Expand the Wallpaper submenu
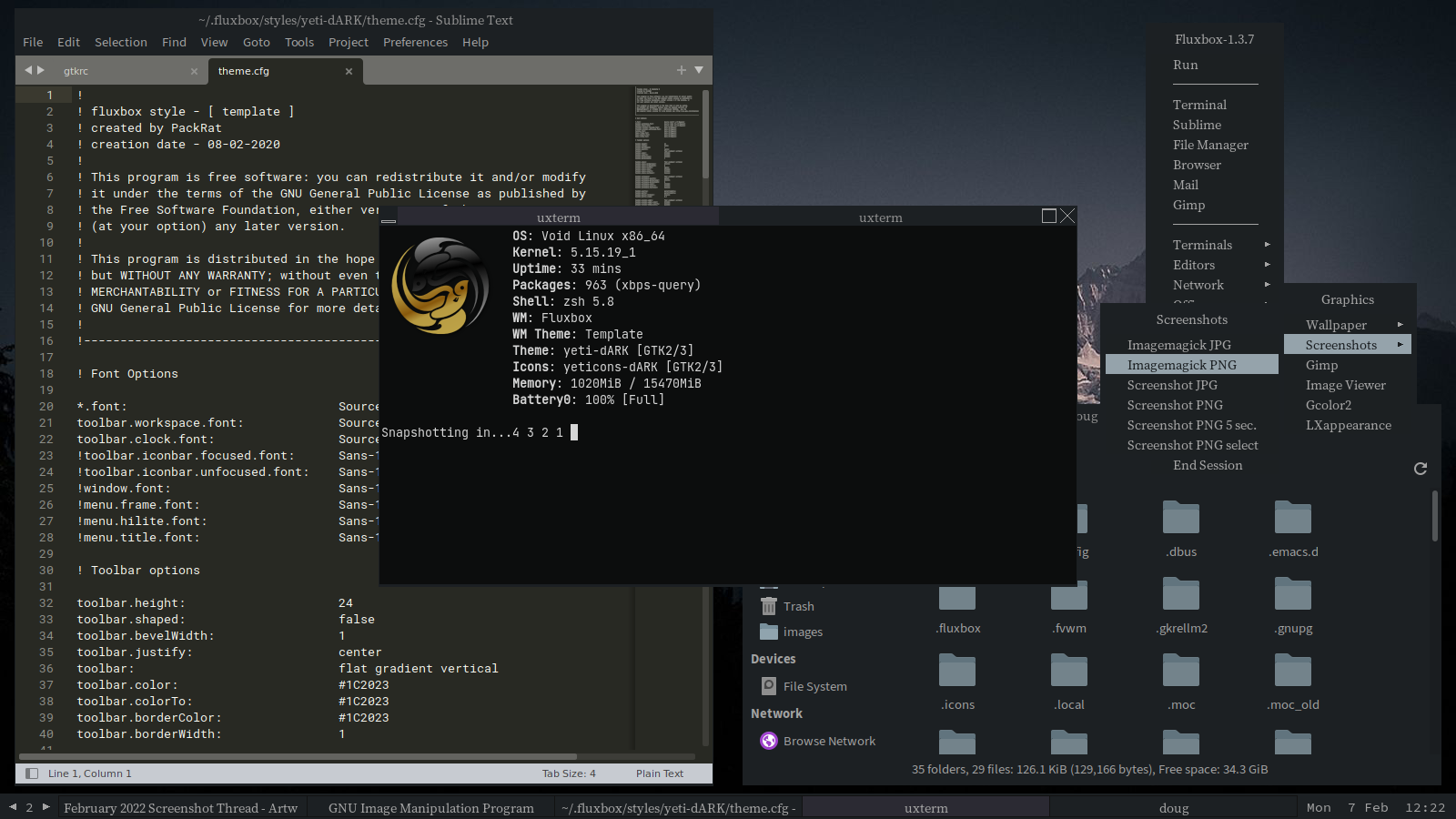The height and width of the screenshot is (819, 1456). pos(1348,325)
